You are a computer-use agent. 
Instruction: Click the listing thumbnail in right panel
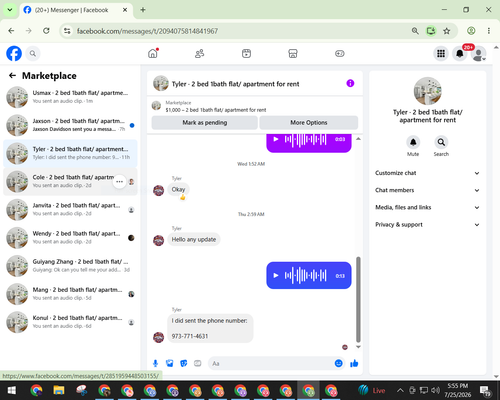[x=427, y=91]
